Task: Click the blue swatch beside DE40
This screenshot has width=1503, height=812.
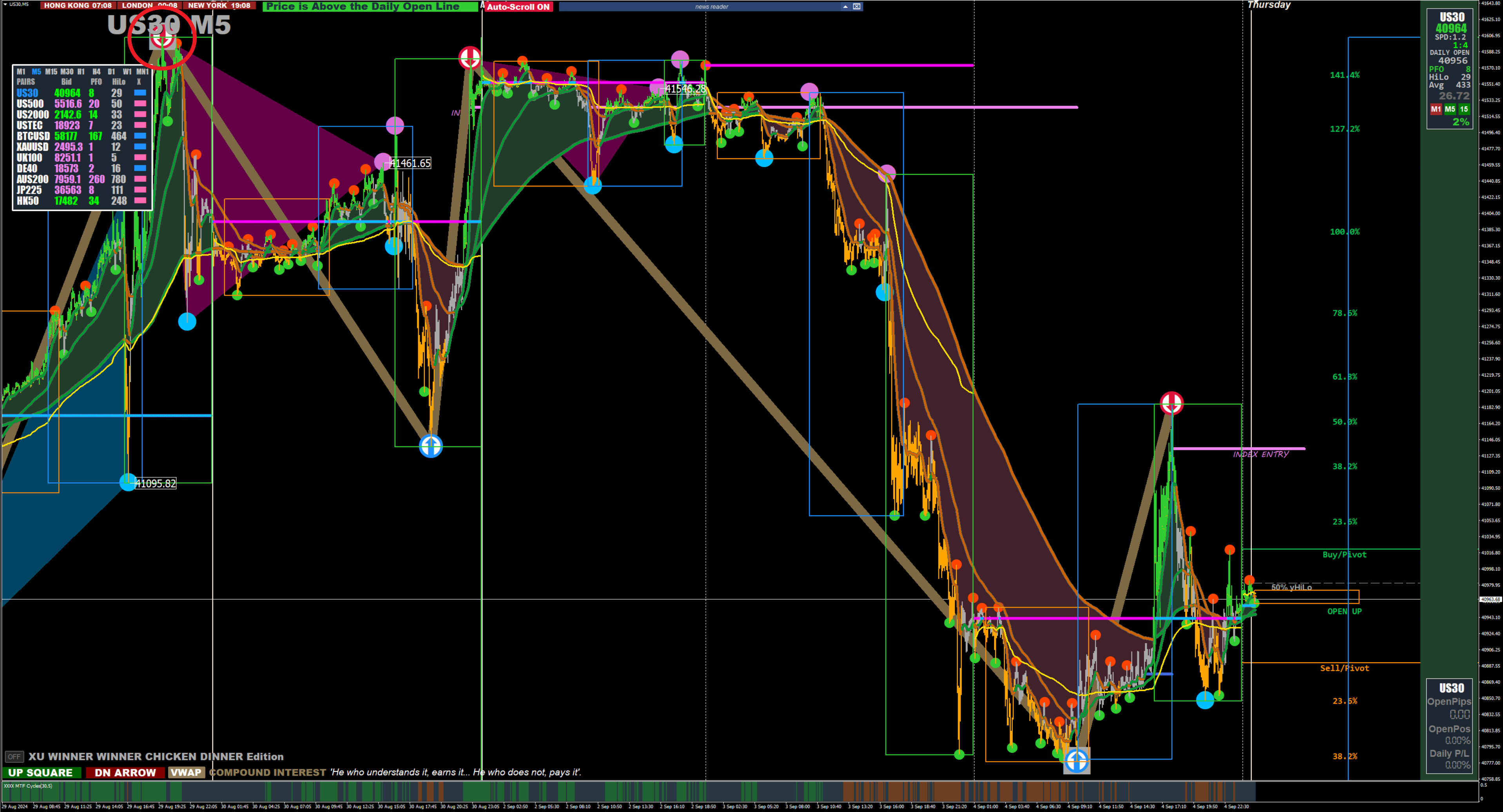Action: pos(140,169)
